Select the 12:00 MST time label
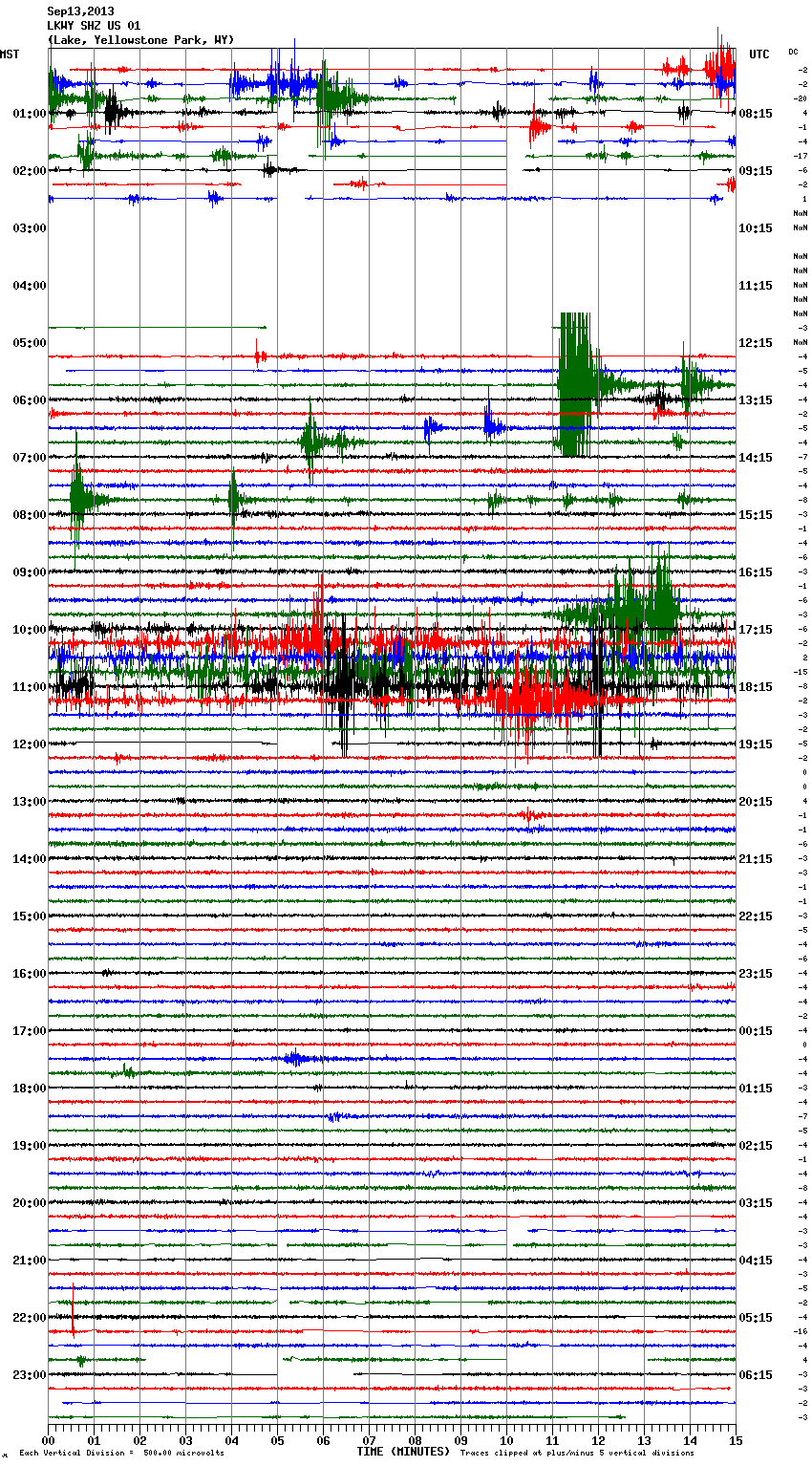Viewport: 812px width, 1466px height. [x=30, y=744]
